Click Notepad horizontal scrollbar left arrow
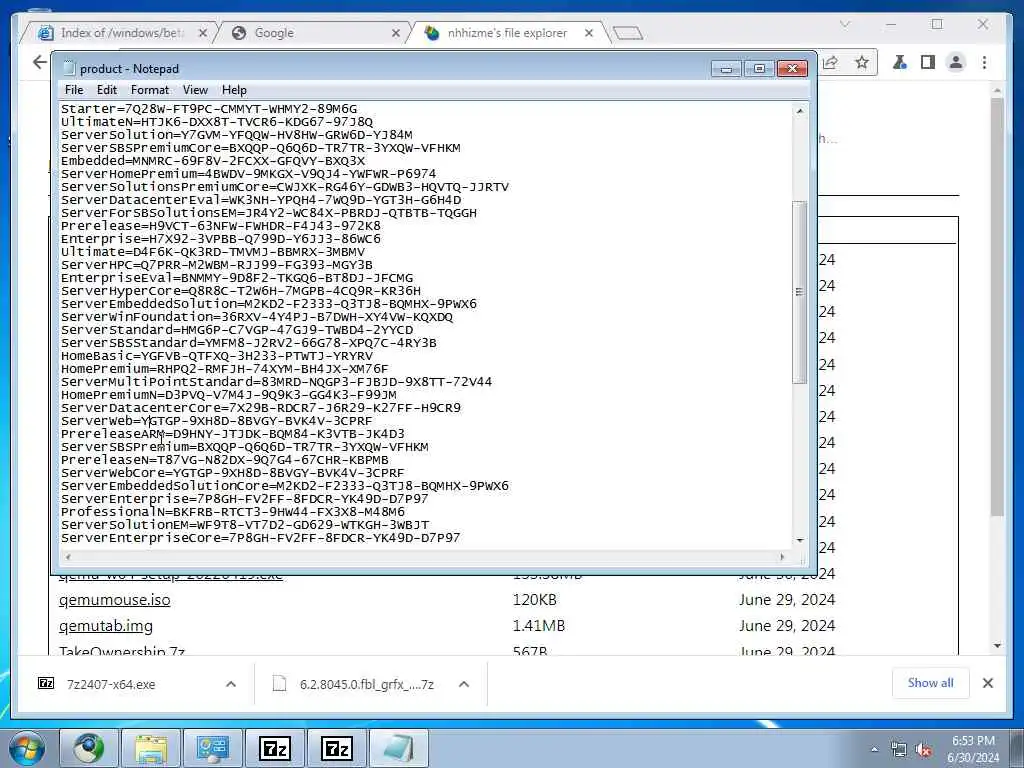Image resolution: width=1024 pixels, height=768 pixels. click(67, 557)
